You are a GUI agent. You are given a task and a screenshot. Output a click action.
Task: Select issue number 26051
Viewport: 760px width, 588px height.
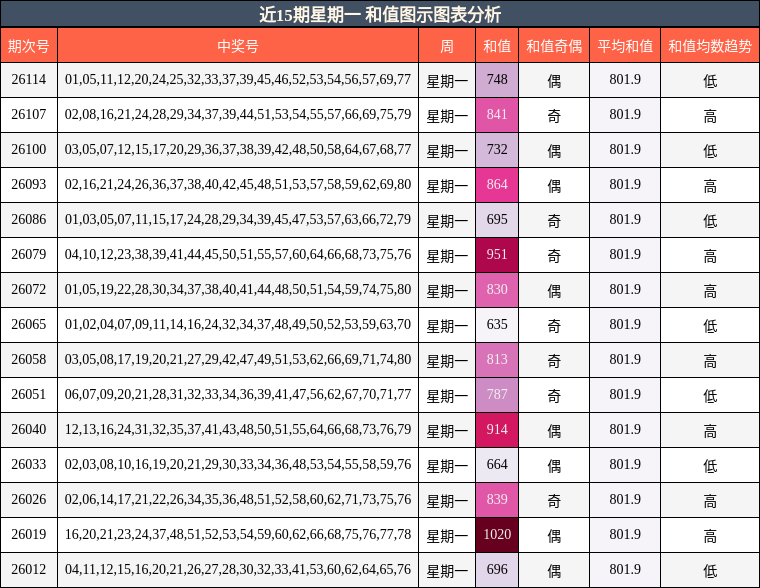click(29, 395)
